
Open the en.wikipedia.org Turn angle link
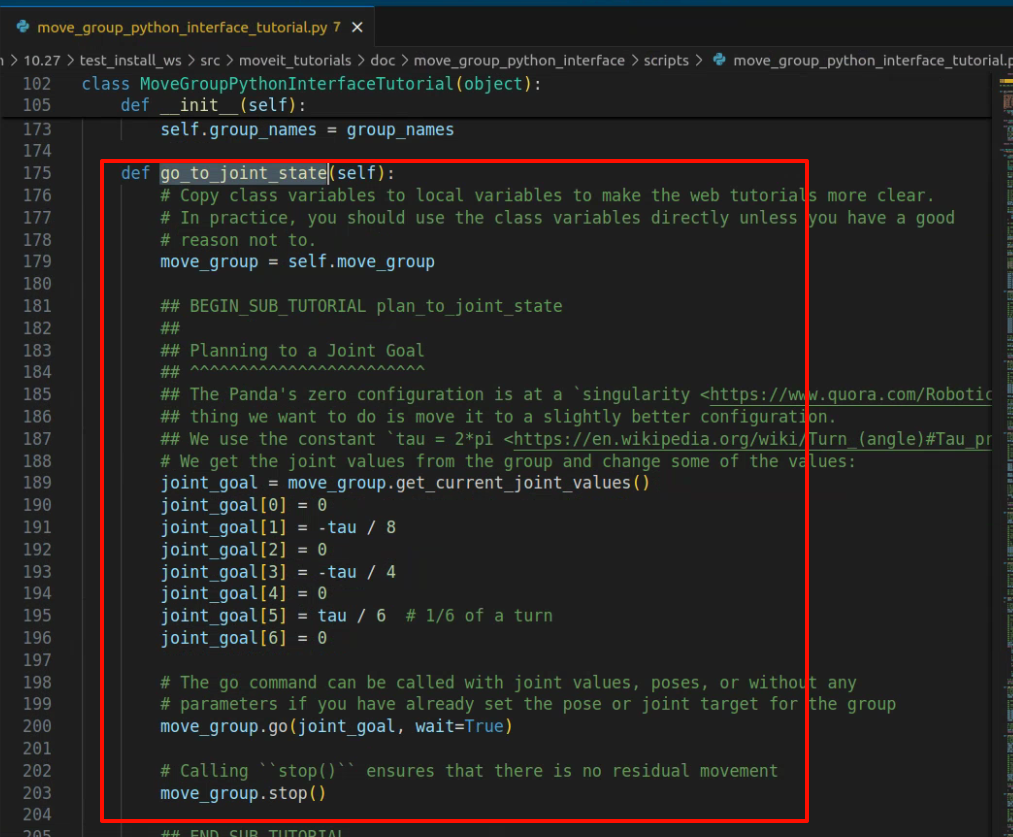pyautogui.click(x=753, y=439)
